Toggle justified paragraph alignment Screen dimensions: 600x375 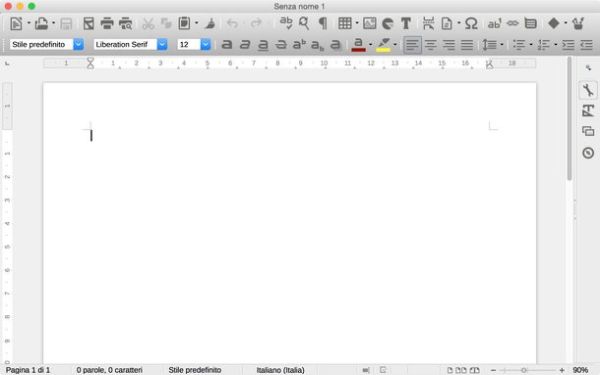point(467,45)
